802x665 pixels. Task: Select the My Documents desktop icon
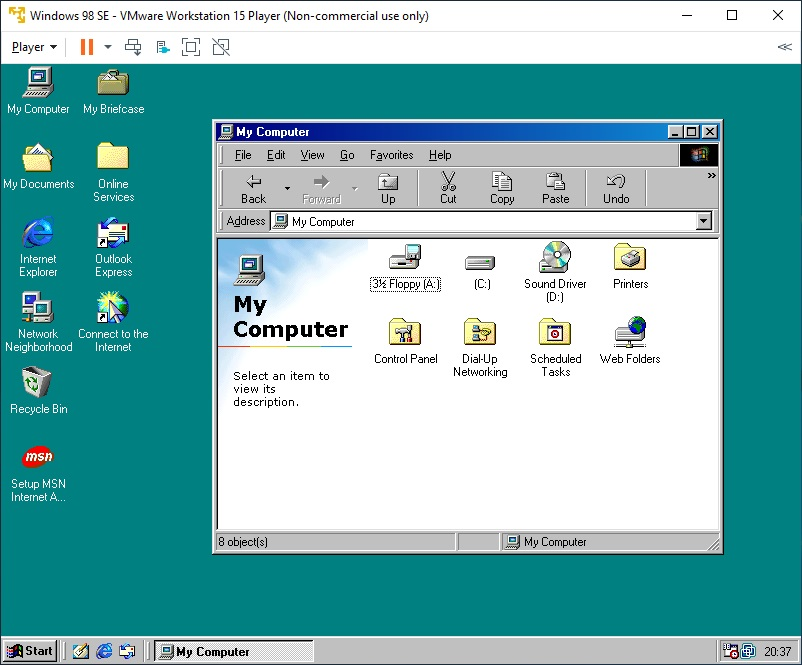38,166
